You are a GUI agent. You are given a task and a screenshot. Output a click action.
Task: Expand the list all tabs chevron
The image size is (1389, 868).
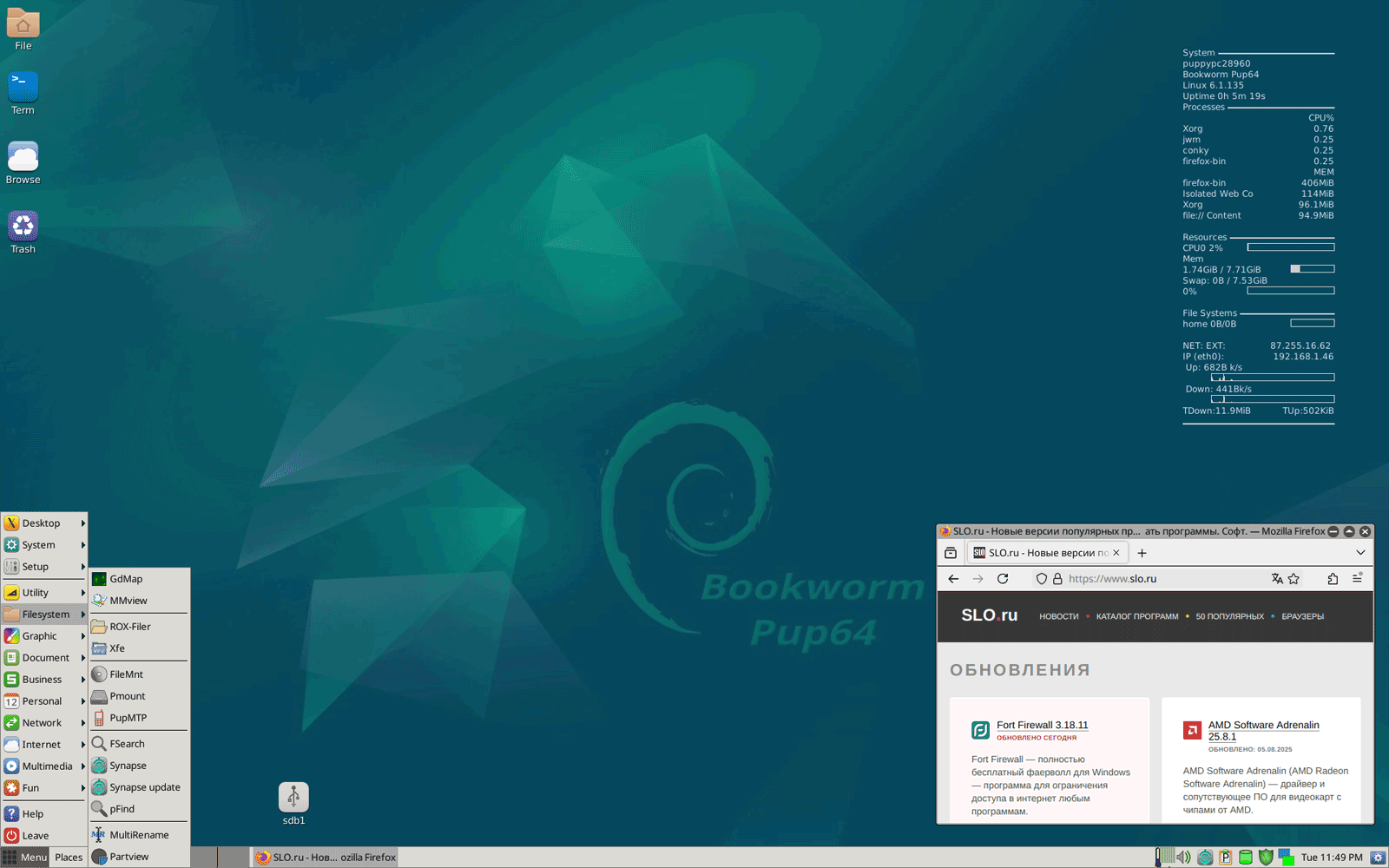(1360, 553)
